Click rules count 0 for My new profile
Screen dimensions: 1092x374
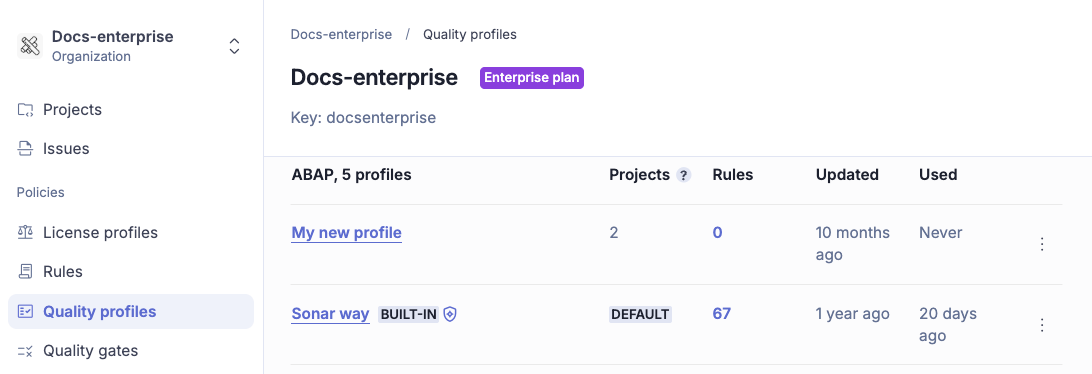717,233
